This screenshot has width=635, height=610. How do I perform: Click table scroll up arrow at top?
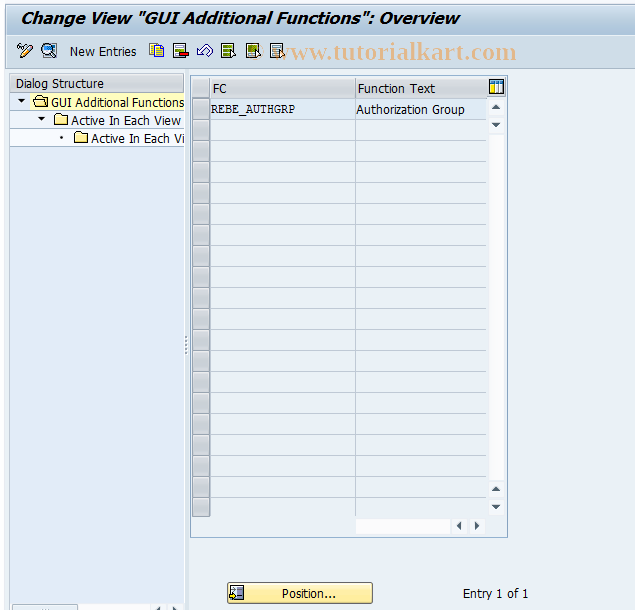point(496,107)
